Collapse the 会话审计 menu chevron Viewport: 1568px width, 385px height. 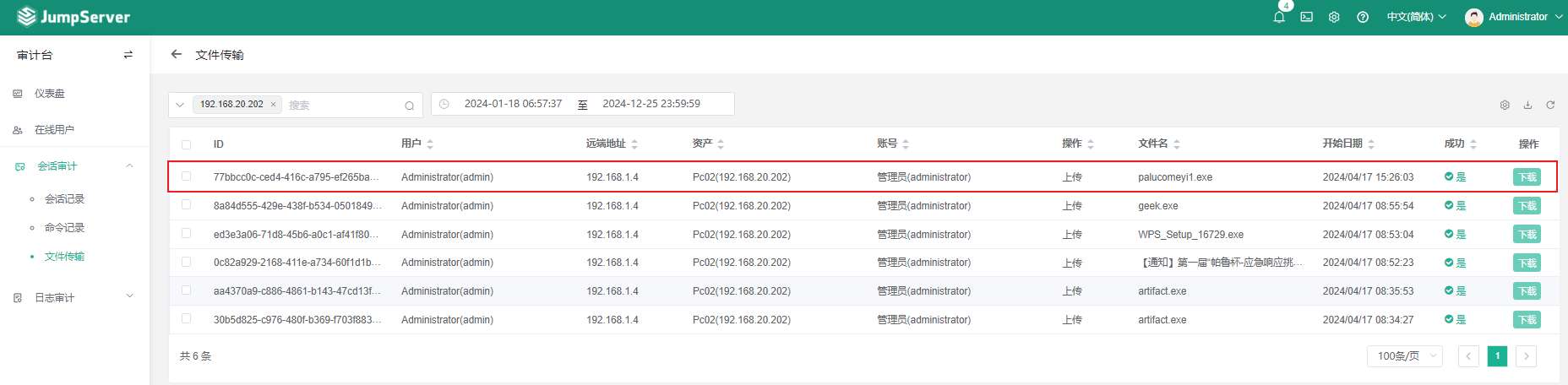click(129, 165)
